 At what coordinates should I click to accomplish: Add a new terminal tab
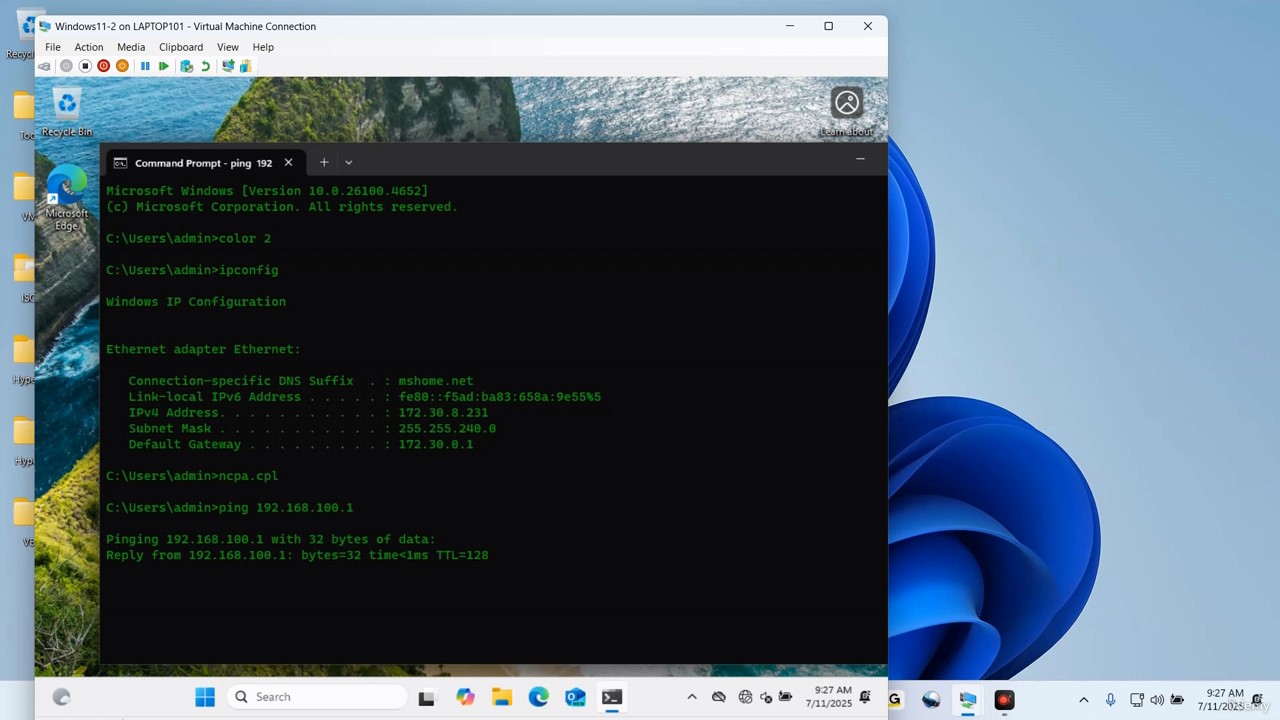[x=323, y=162]
